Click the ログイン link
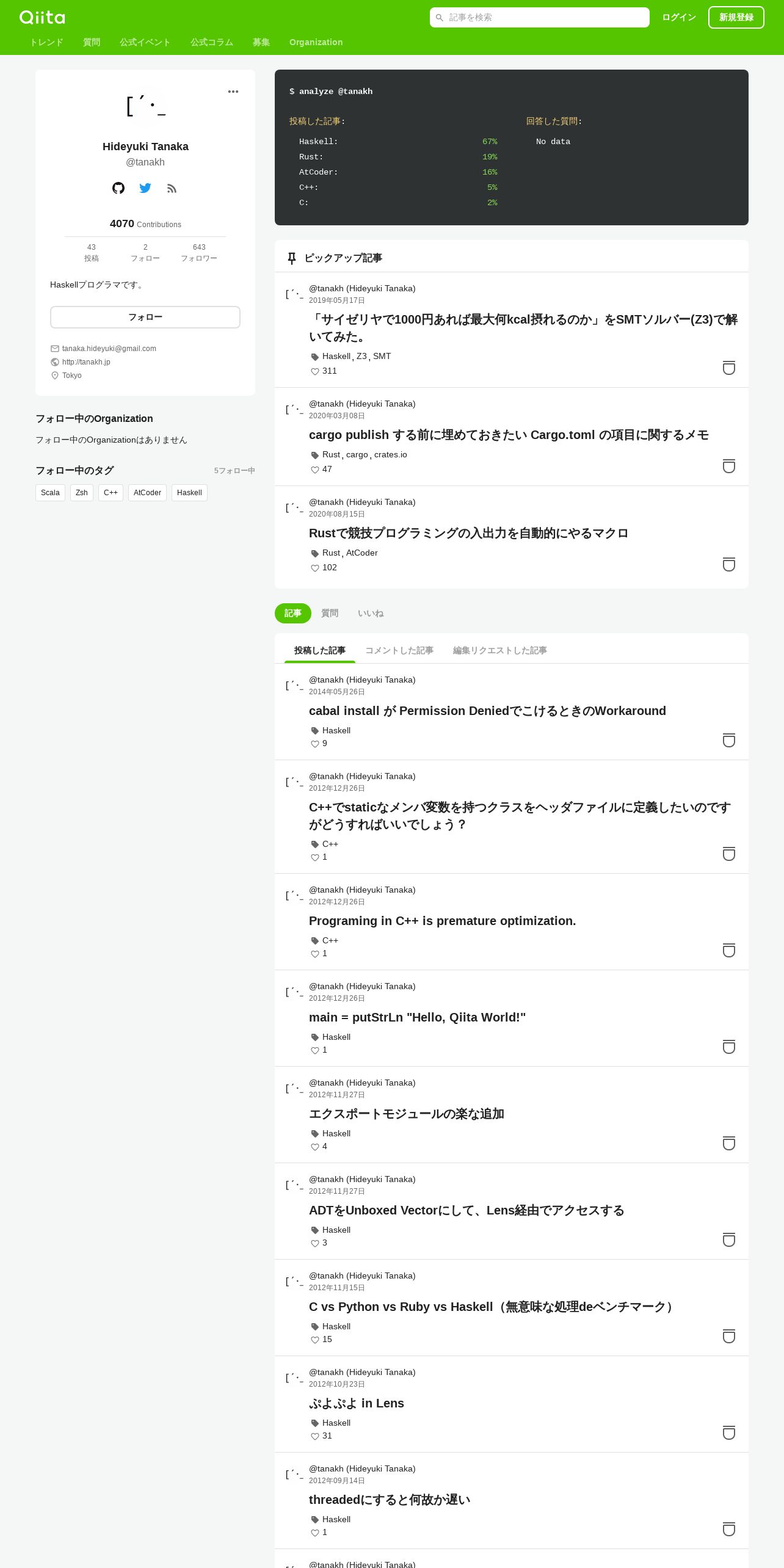Viewport: 784px width, 1568px height. 679,17
